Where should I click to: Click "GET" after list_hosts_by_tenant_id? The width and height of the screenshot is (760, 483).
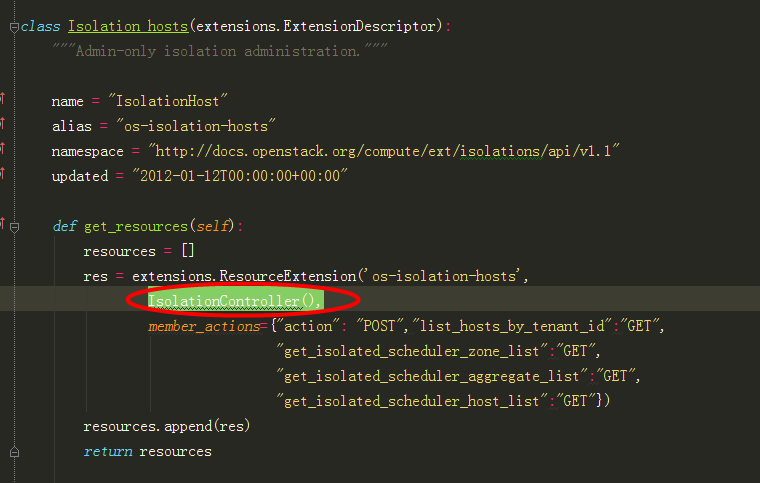tap(639, 326)
